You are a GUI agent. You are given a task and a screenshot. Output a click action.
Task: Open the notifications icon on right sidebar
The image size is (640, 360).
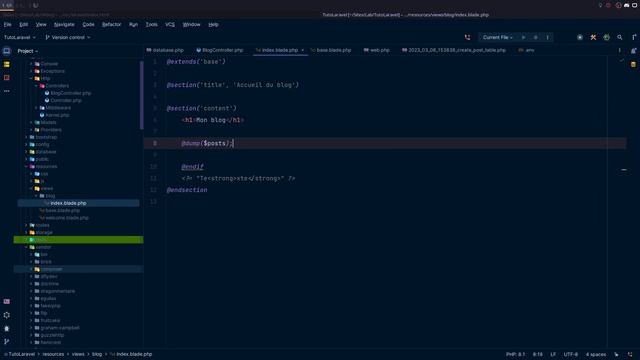tap(633, 51)
